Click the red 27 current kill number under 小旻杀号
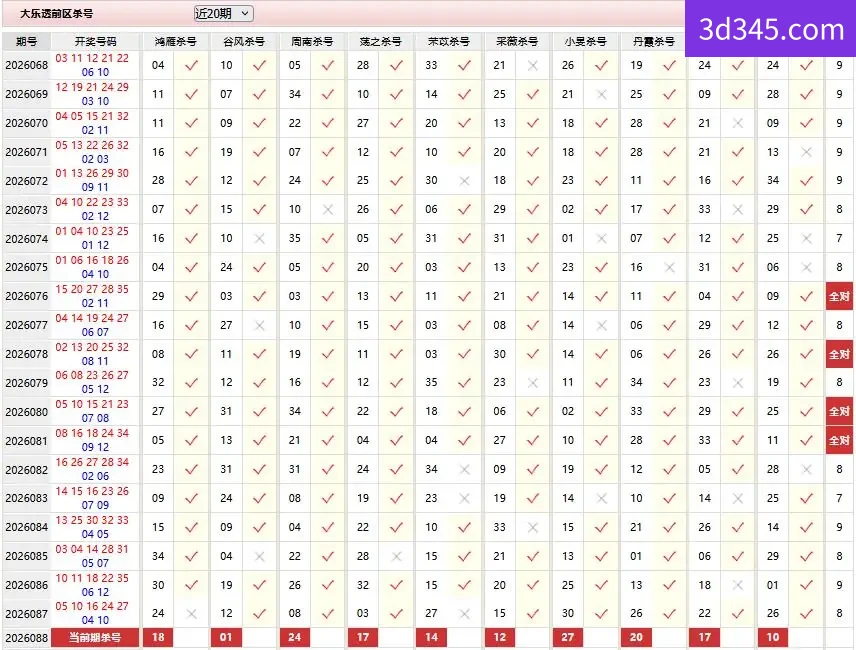856x650 pixels. [x=568, y=637]
